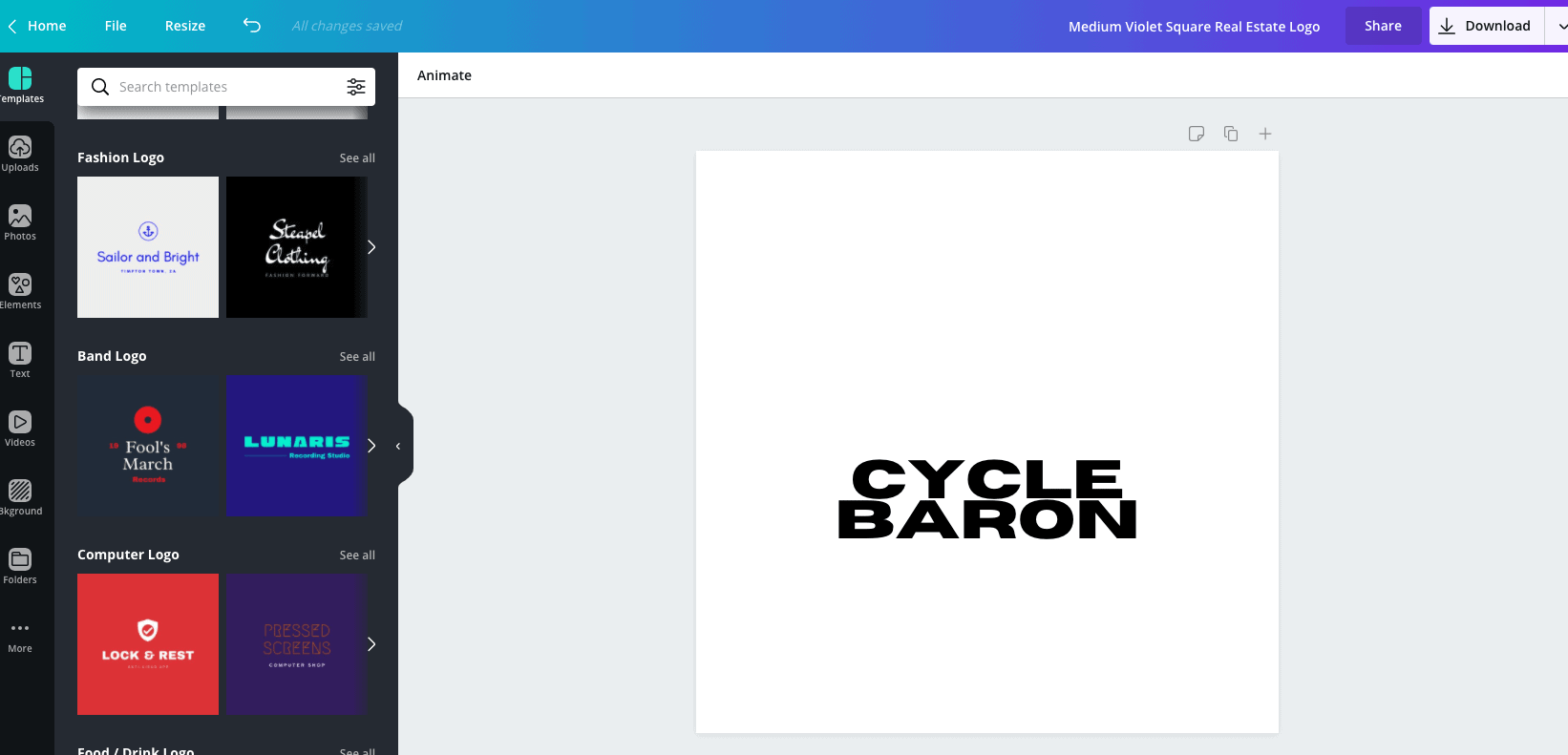1568x755 pixels.
Task: Open the Folders sidebar tab
Action: point(20,566)
